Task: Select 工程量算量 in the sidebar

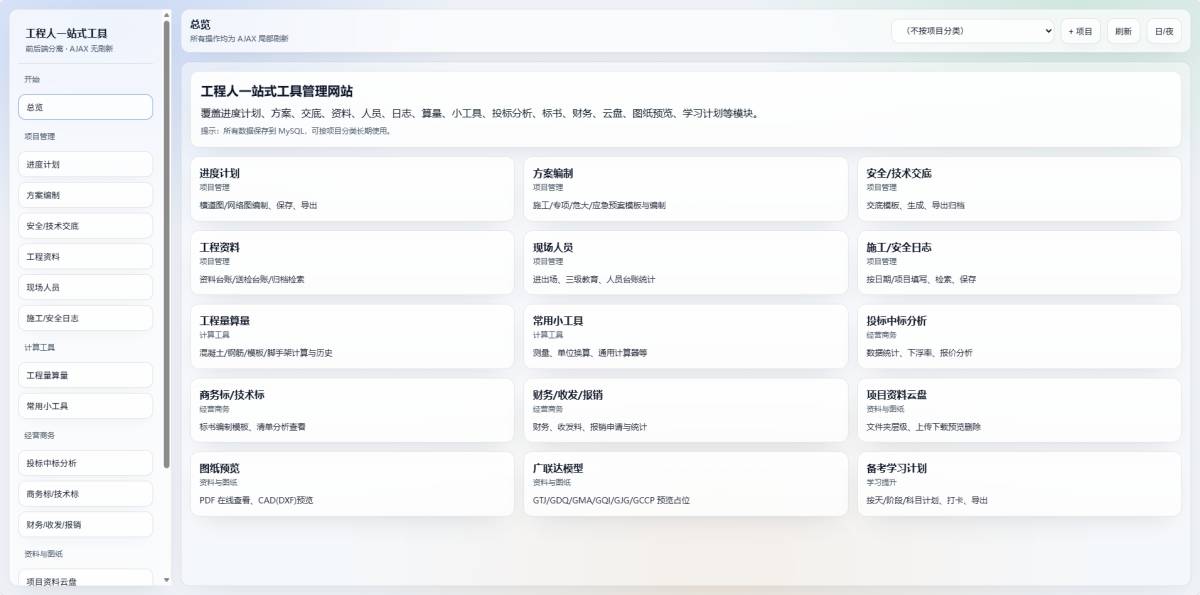Action: pyautogui.click(x=85, y=375)
